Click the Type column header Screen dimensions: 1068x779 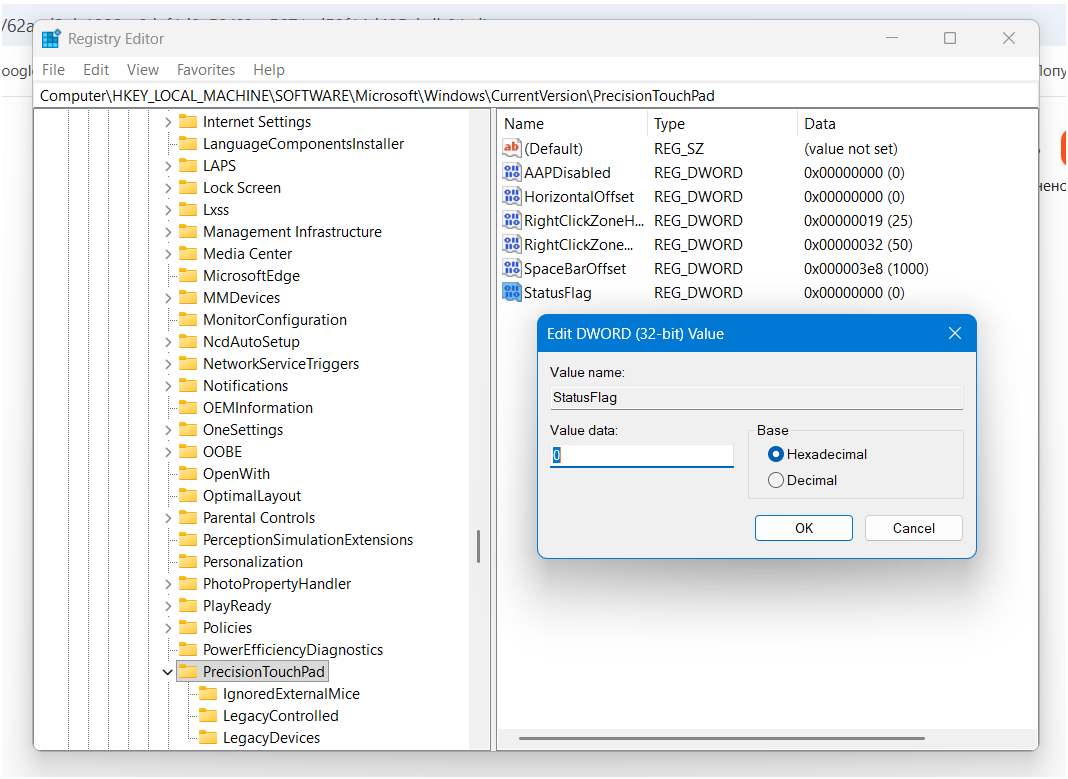722,124
